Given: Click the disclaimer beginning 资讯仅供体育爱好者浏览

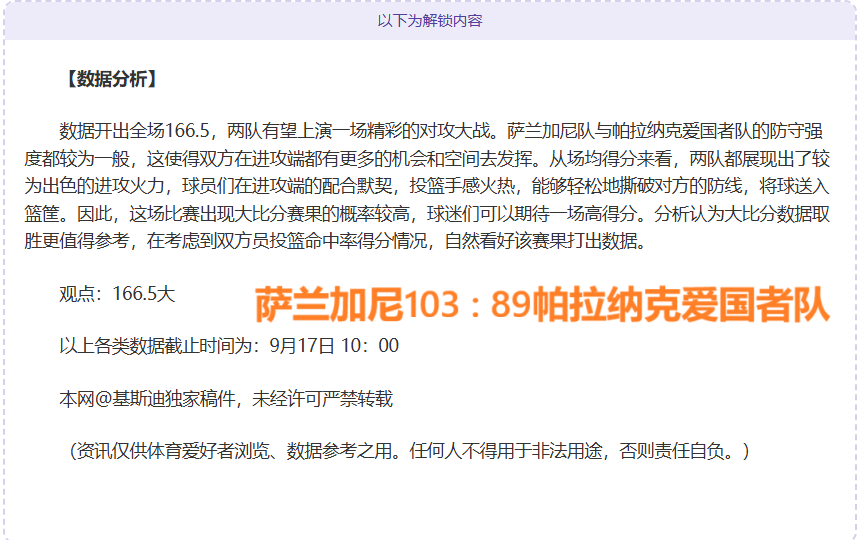Looking at the screenshot, I should point(408,451).
